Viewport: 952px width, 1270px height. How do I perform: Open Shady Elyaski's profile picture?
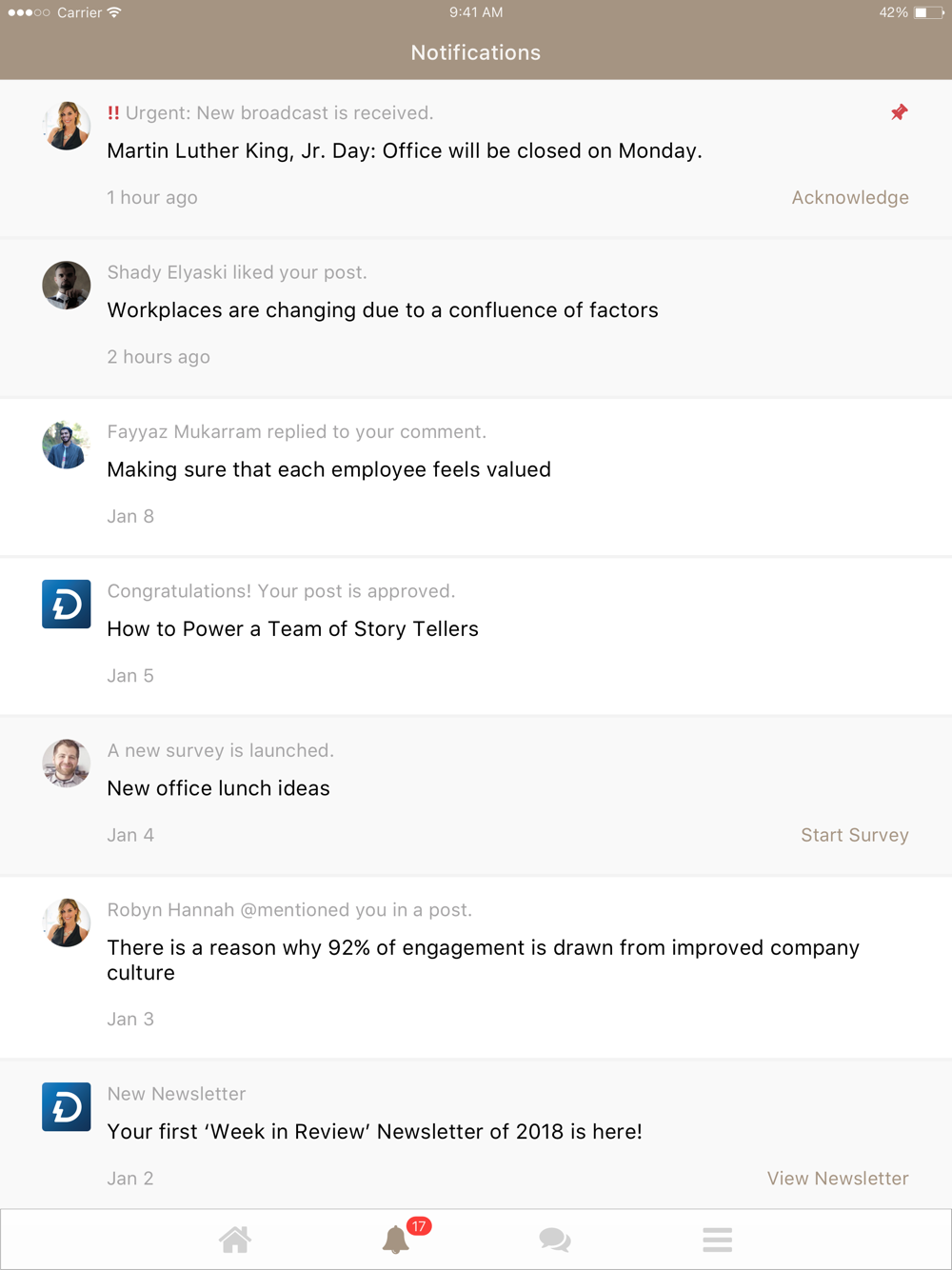(67, 285)
